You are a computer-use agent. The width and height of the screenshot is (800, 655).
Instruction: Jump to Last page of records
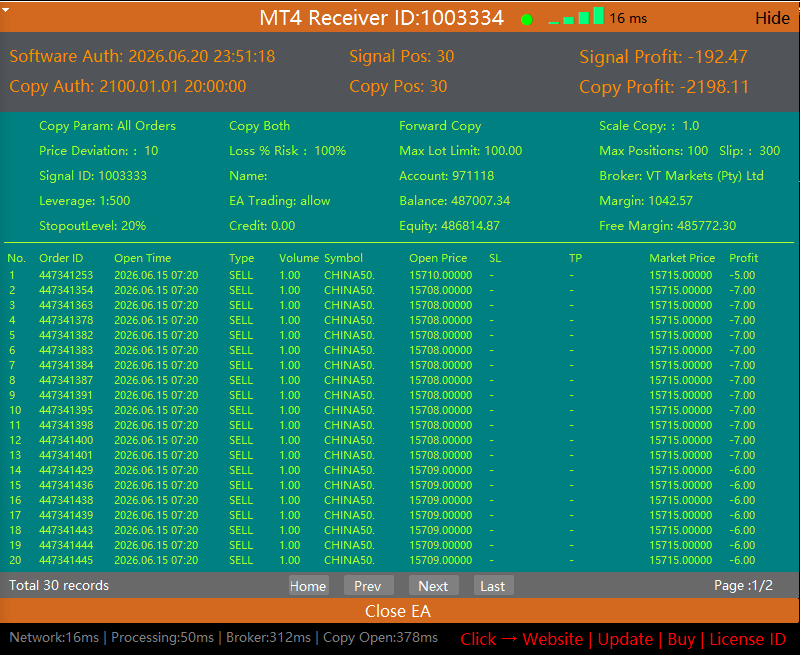(493, 586)
